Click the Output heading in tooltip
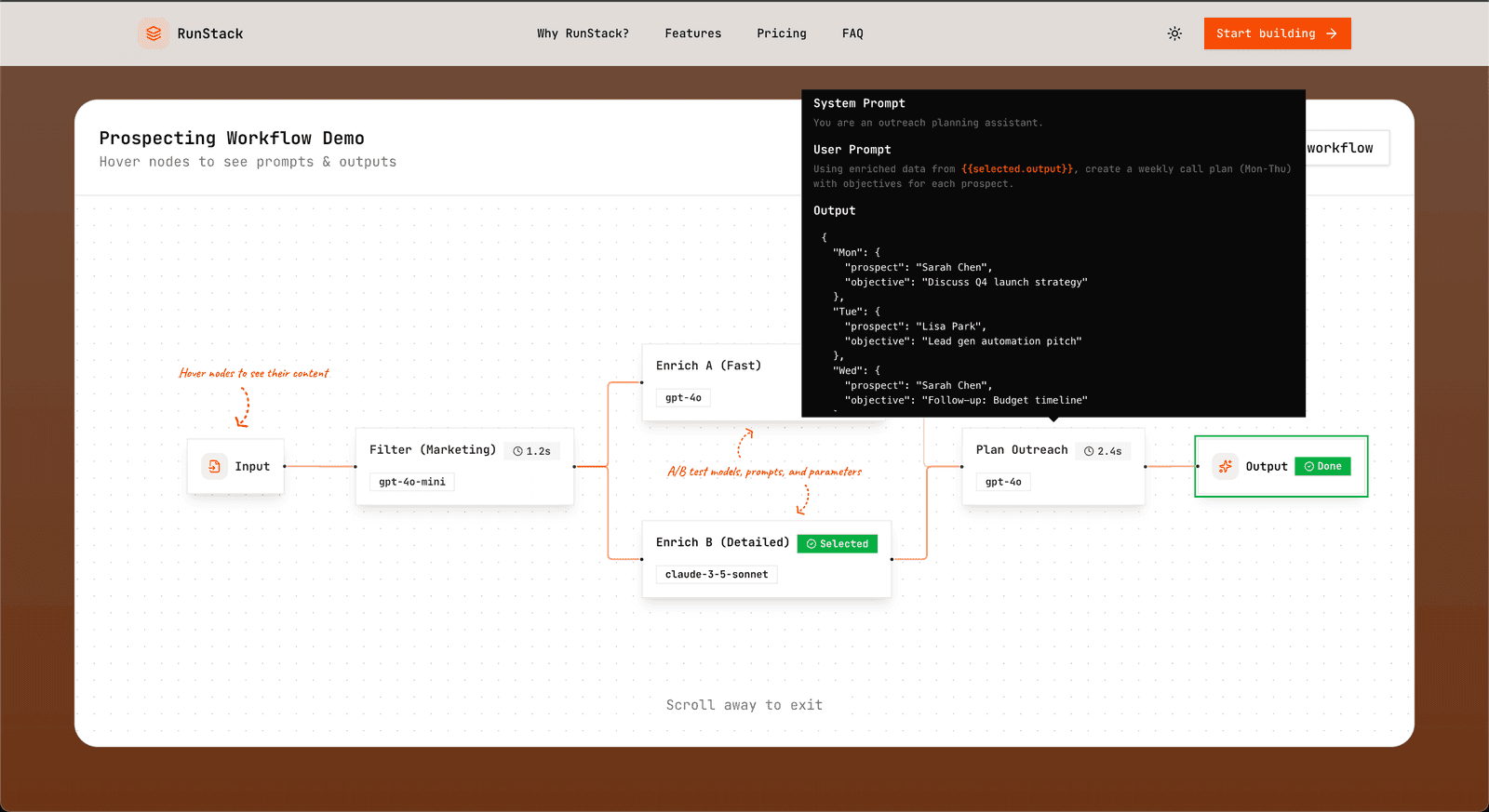Screen dimensions: 1489x812 pyautogui.click(x=835, y=211)
